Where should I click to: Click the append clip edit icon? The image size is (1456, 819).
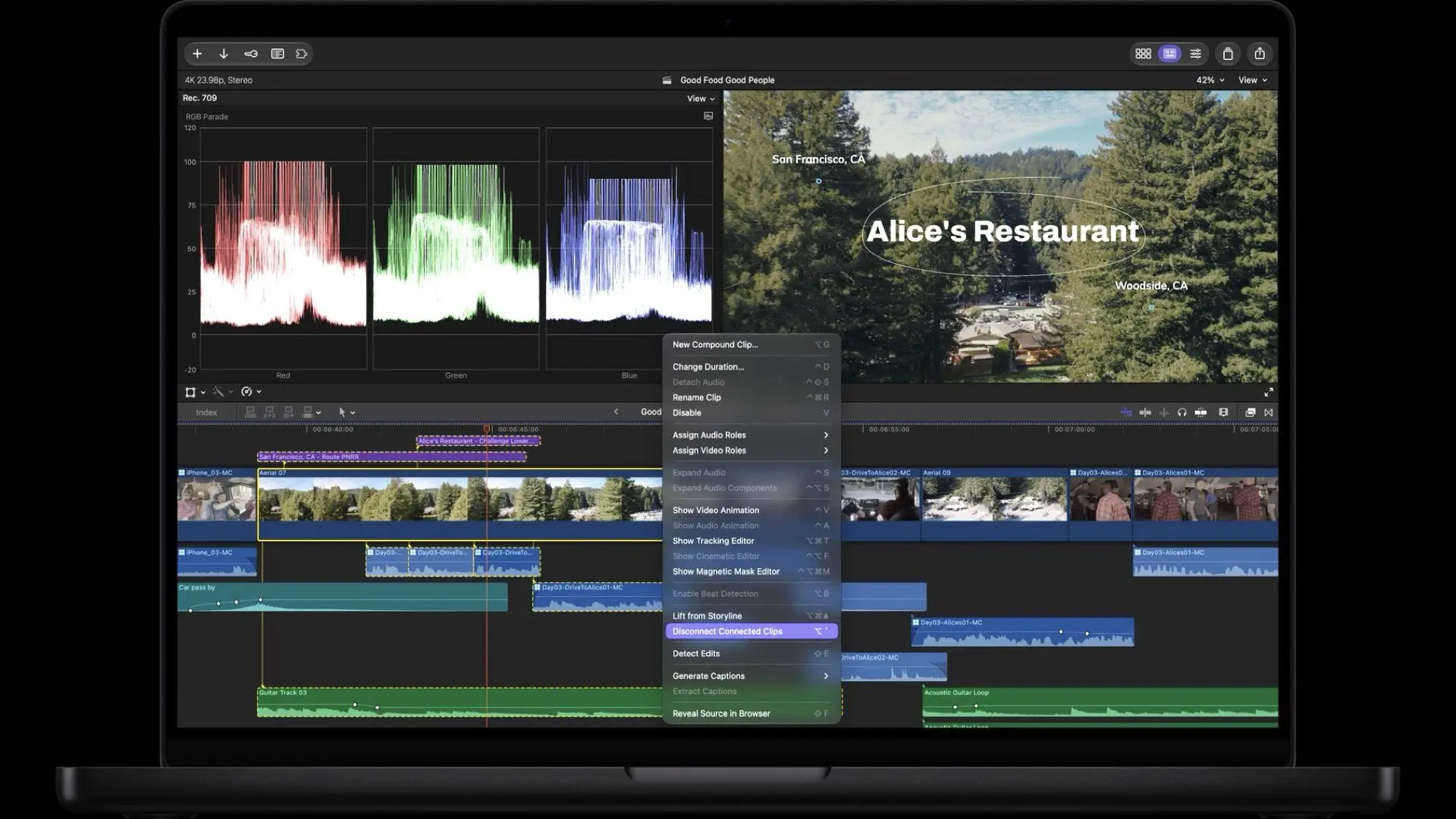click(x=288, y=413)
